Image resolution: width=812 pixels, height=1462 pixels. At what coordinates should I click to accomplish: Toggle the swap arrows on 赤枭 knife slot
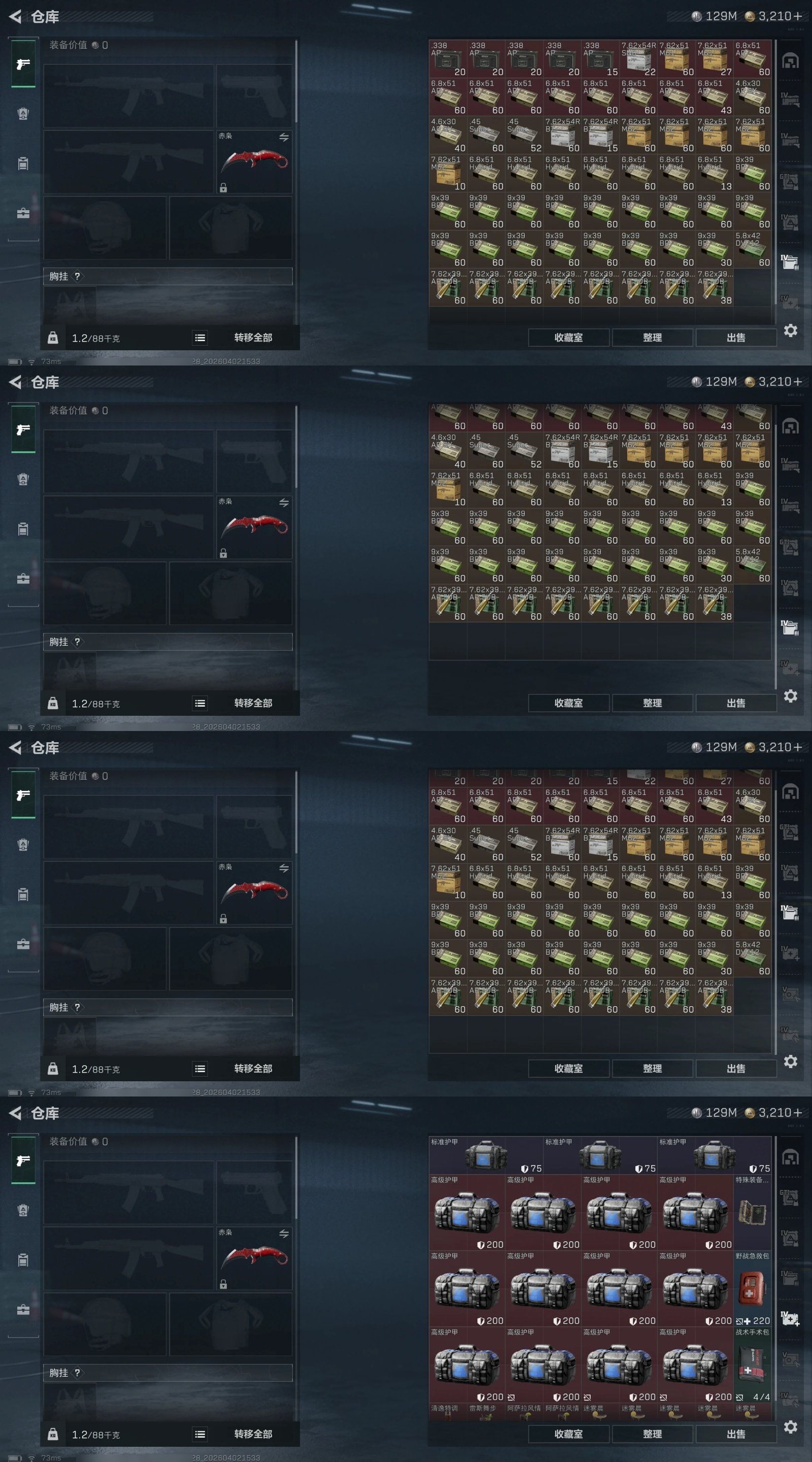click(284, 137)
